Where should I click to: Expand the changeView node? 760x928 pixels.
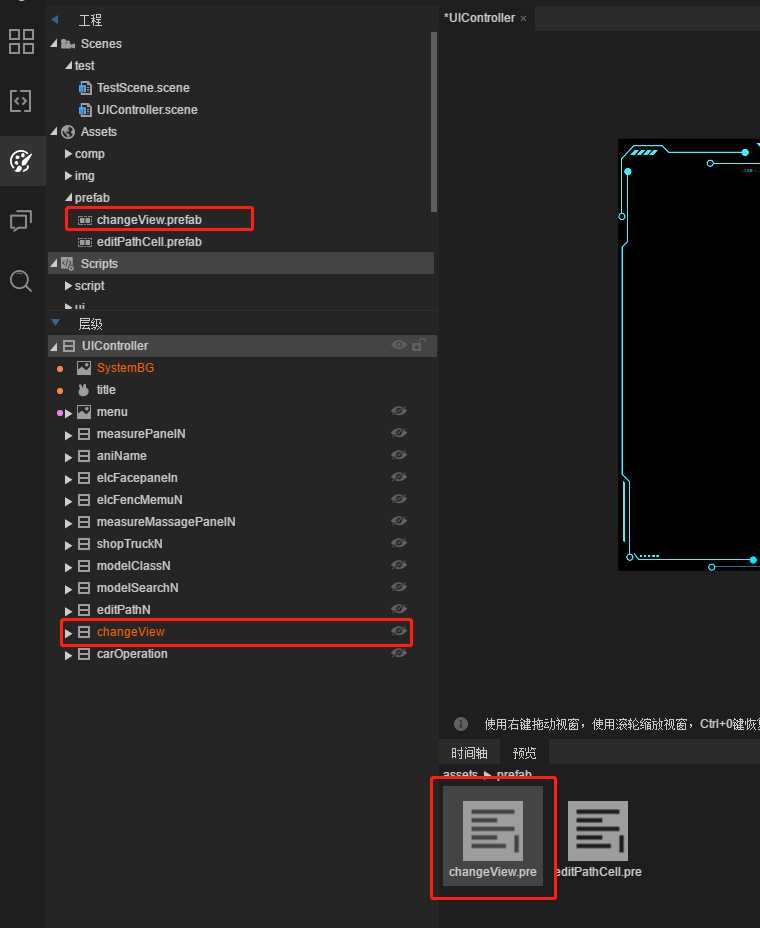[x=69, y=633]
